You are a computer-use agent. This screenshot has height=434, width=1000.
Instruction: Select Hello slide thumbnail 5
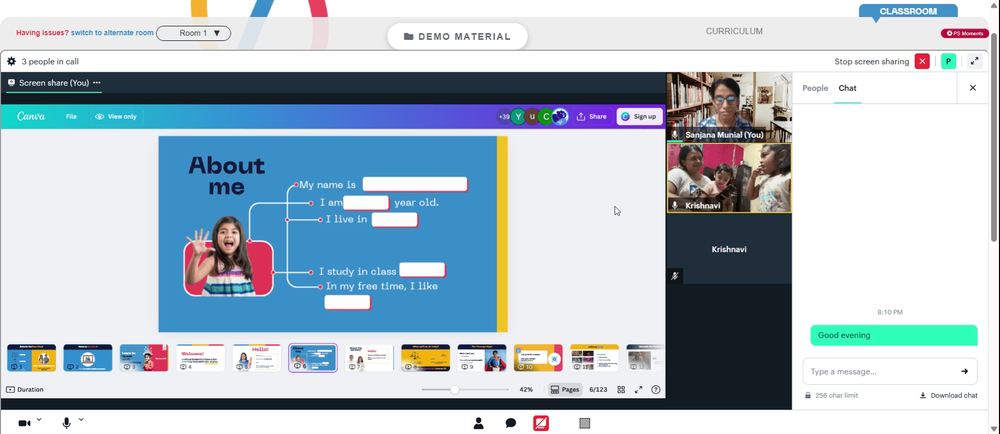[256, 358]
